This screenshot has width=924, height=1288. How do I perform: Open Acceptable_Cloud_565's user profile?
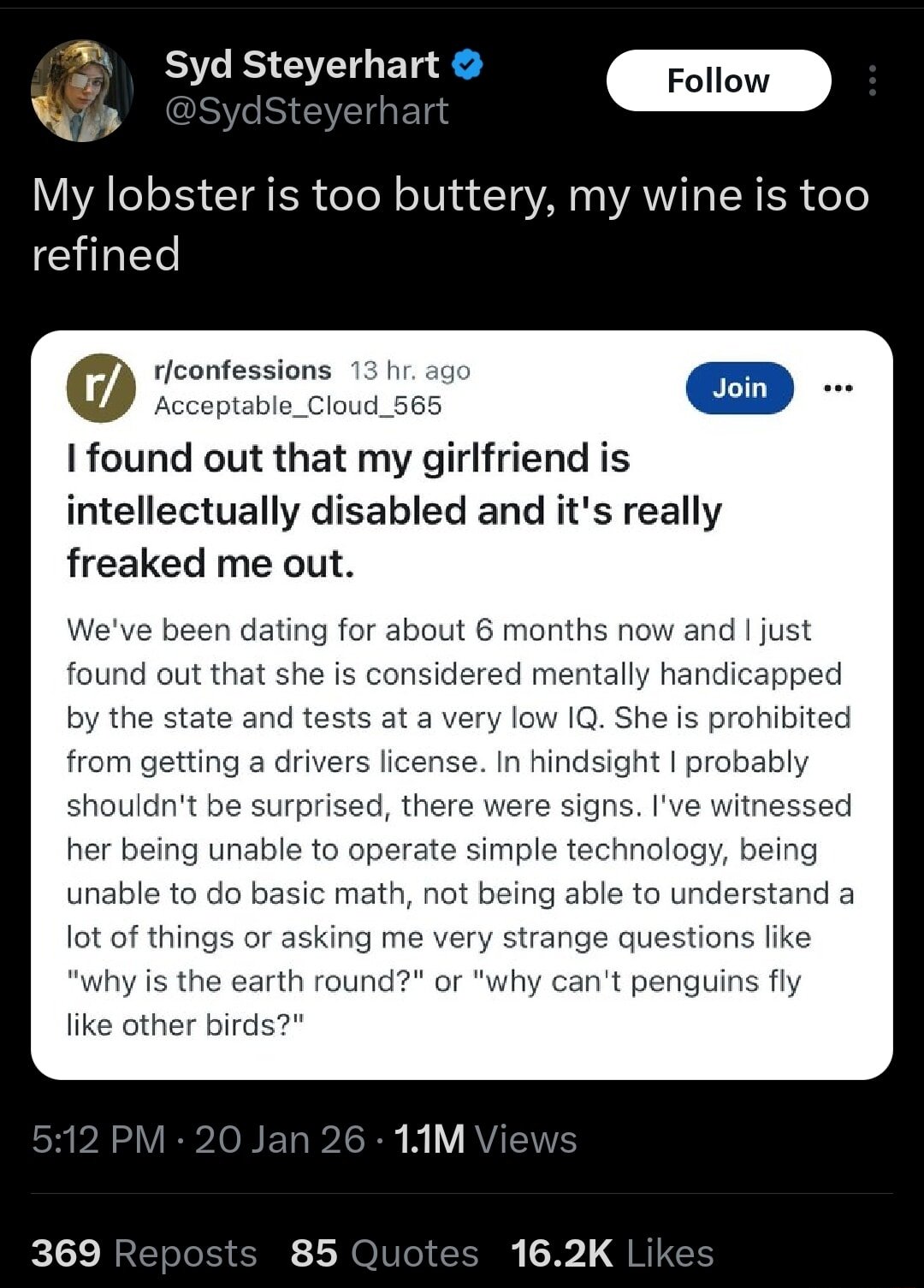point(298,405)
